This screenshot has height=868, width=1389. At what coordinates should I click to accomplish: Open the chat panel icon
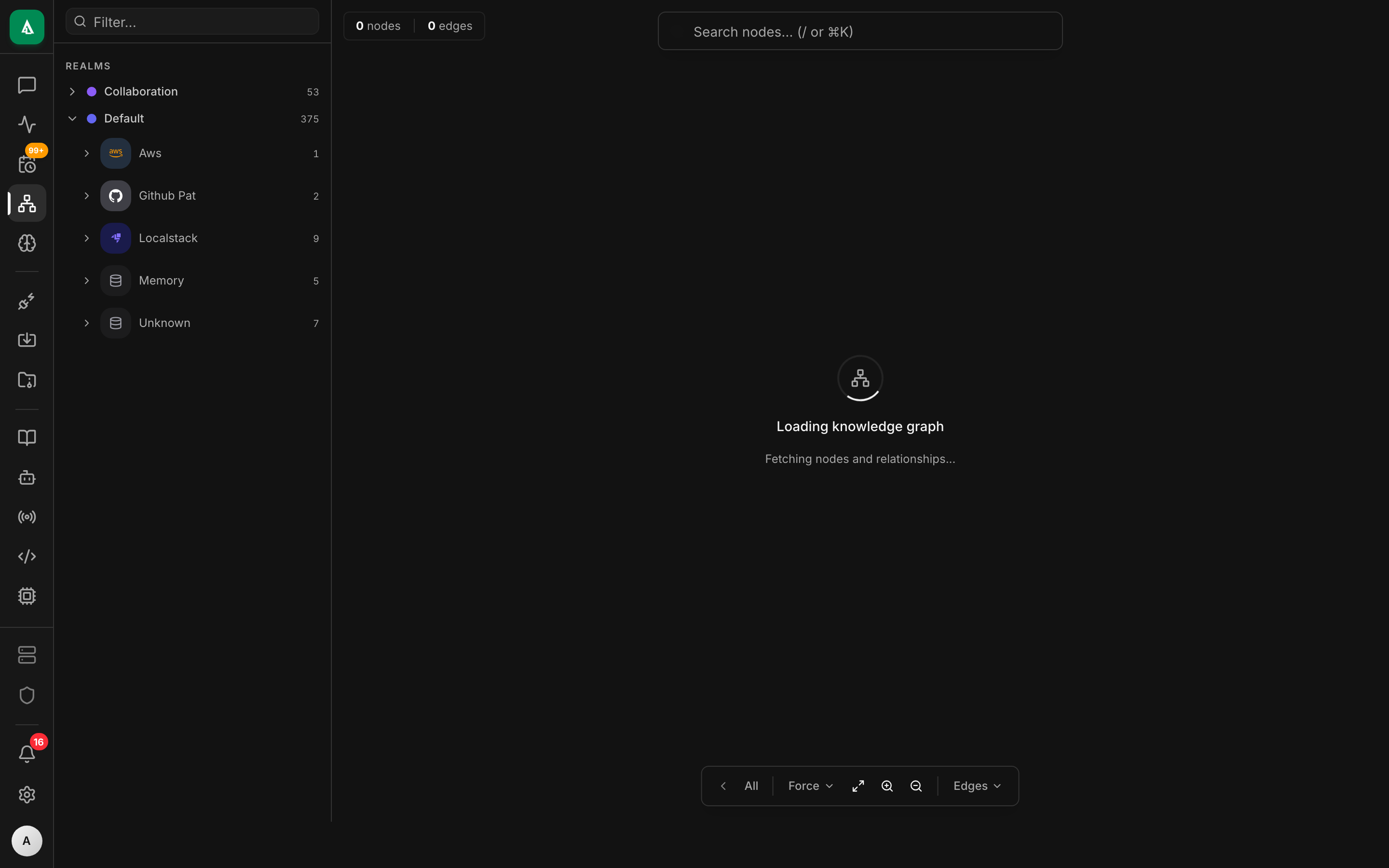(27, 85)
